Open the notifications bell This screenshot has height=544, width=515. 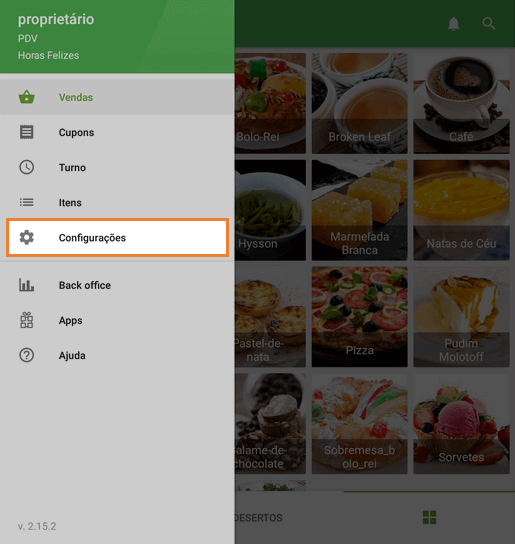coord(453,24)
